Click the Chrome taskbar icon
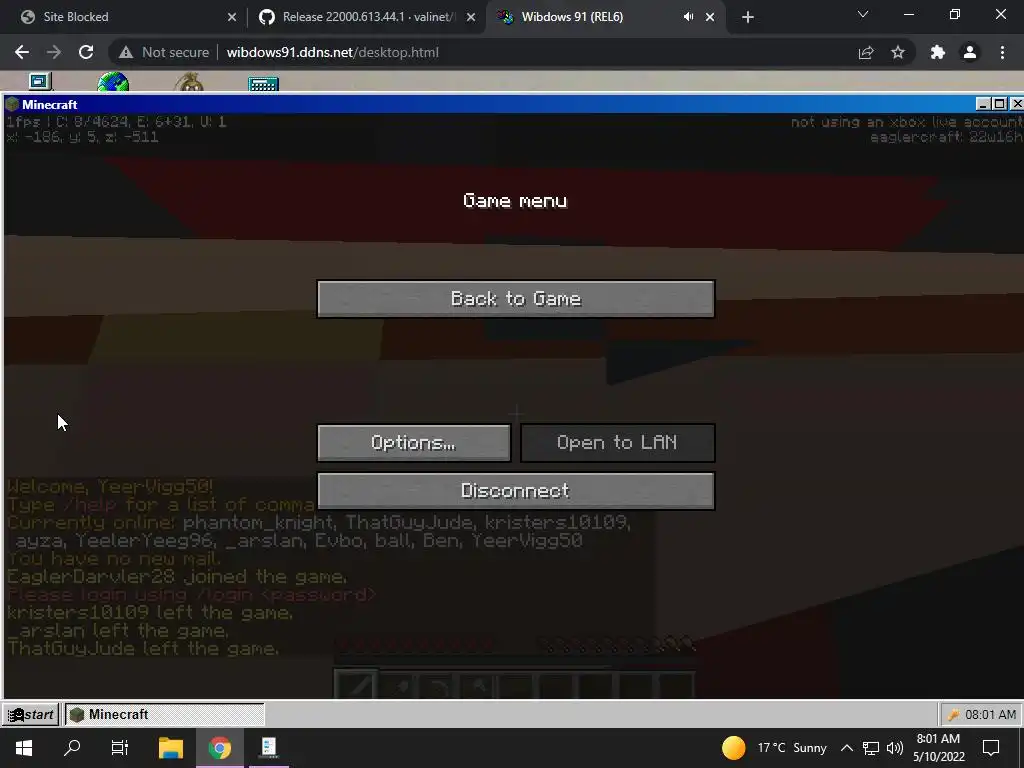The height and width of the screenshot is (768, 1024). pos(220,748)
